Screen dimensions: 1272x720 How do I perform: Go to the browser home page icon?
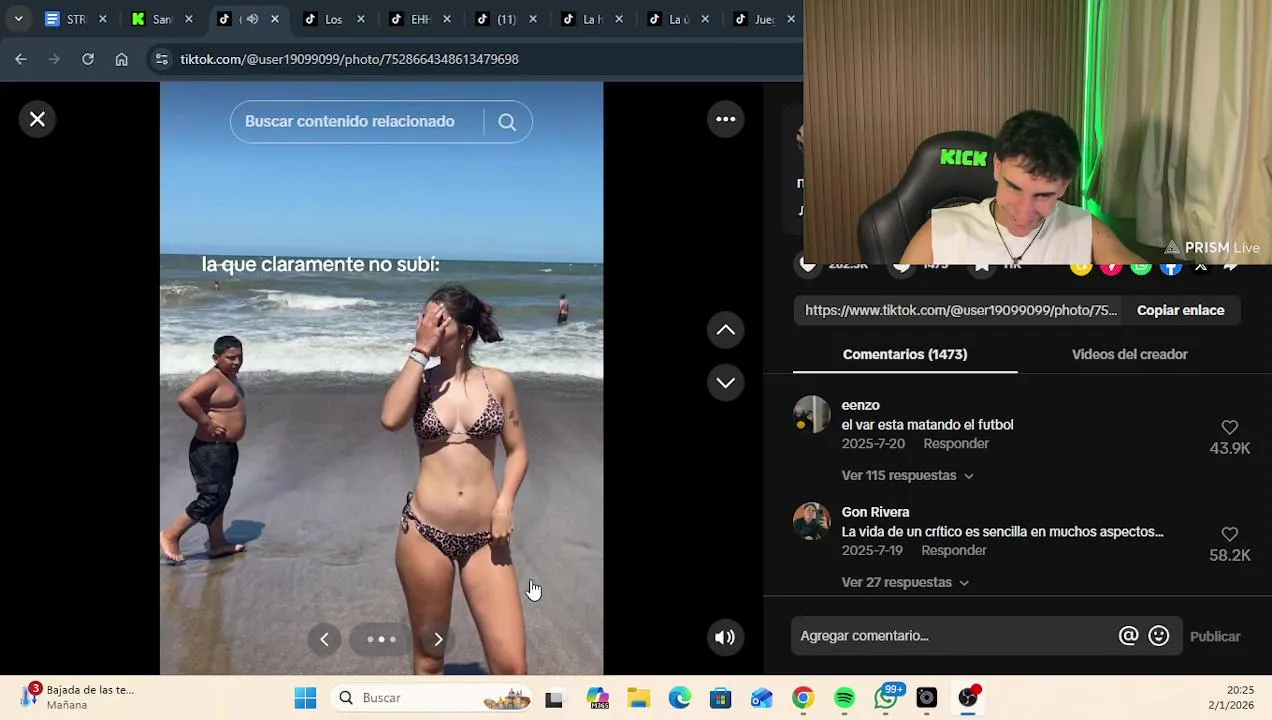point(122,59)
